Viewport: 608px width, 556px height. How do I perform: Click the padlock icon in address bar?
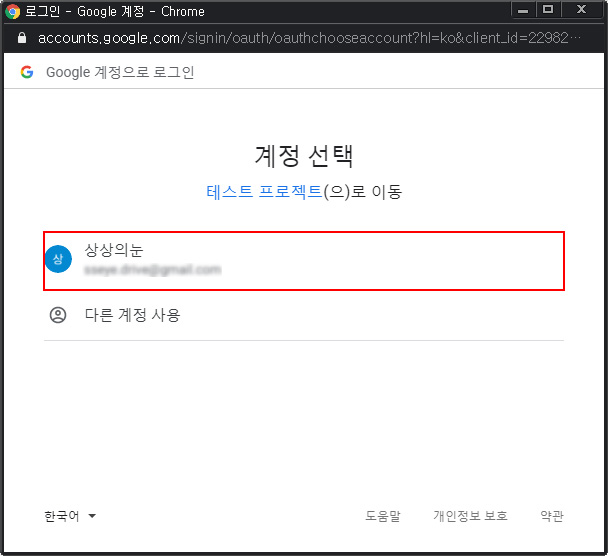coord(22,38)
